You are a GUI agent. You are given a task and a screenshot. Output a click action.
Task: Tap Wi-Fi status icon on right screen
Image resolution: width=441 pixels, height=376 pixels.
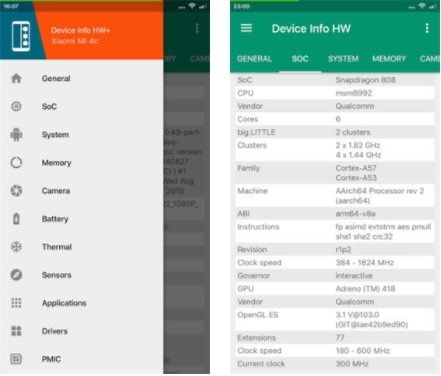pos(422,6)
